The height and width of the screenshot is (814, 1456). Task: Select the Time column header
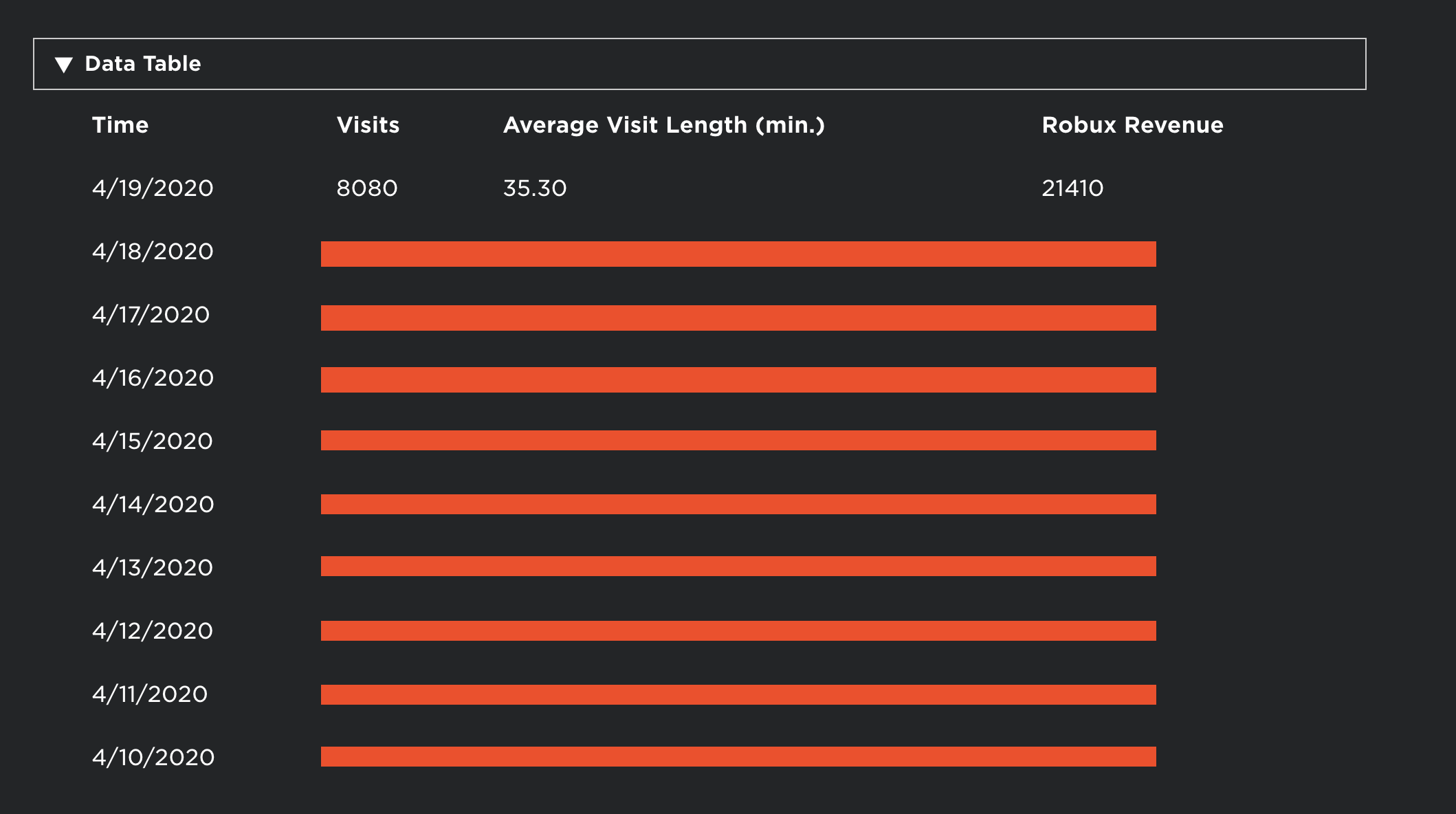coord(120,125)
